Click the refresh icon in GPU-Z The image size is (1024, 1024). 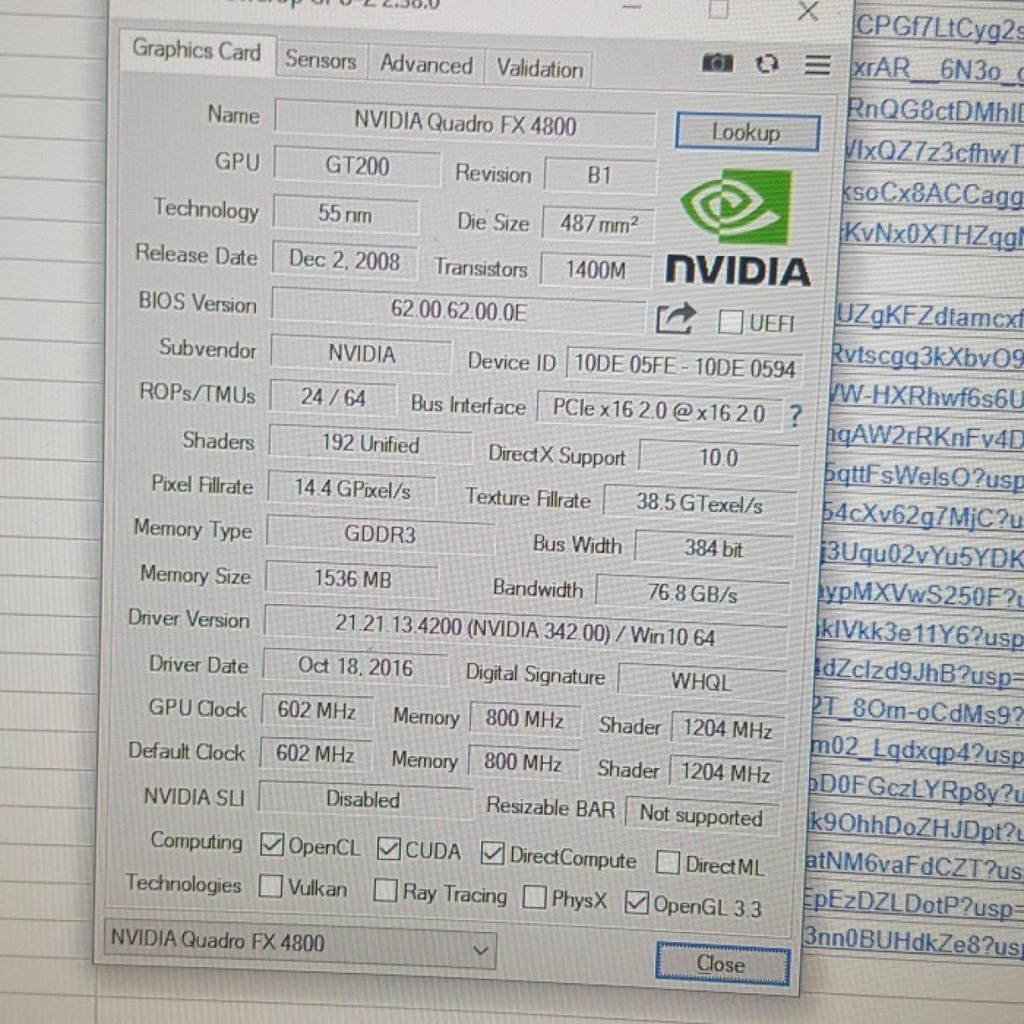click(766, 64)
